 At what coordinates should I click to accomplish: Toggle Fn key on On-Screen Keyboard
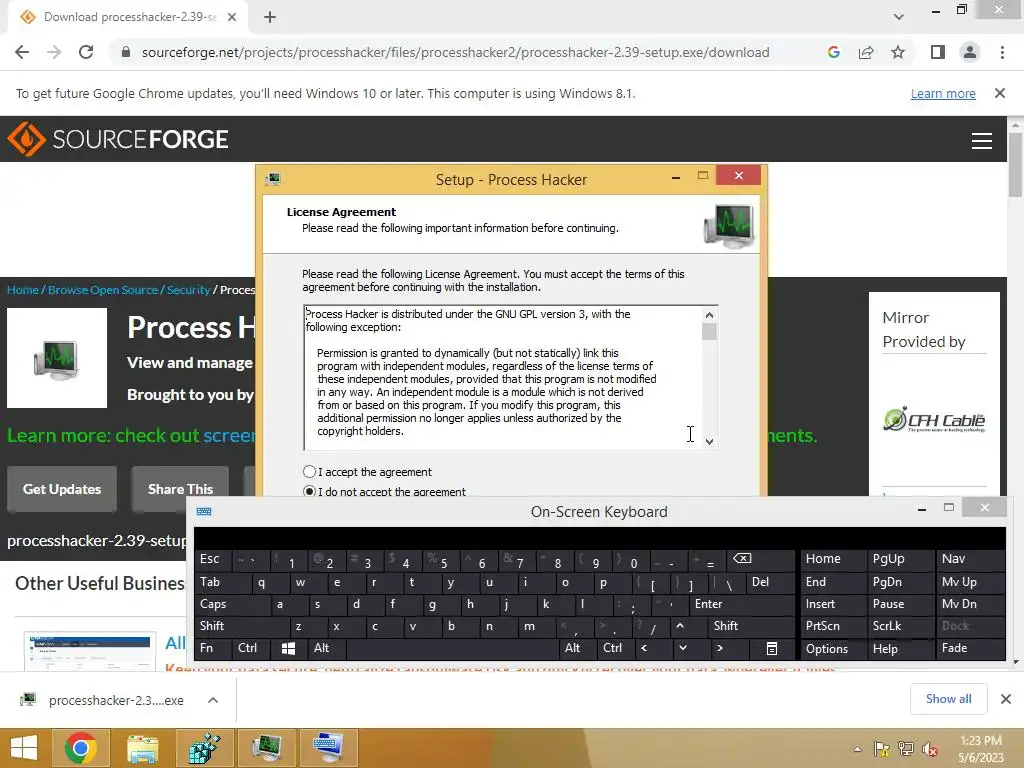pos(213,648)
